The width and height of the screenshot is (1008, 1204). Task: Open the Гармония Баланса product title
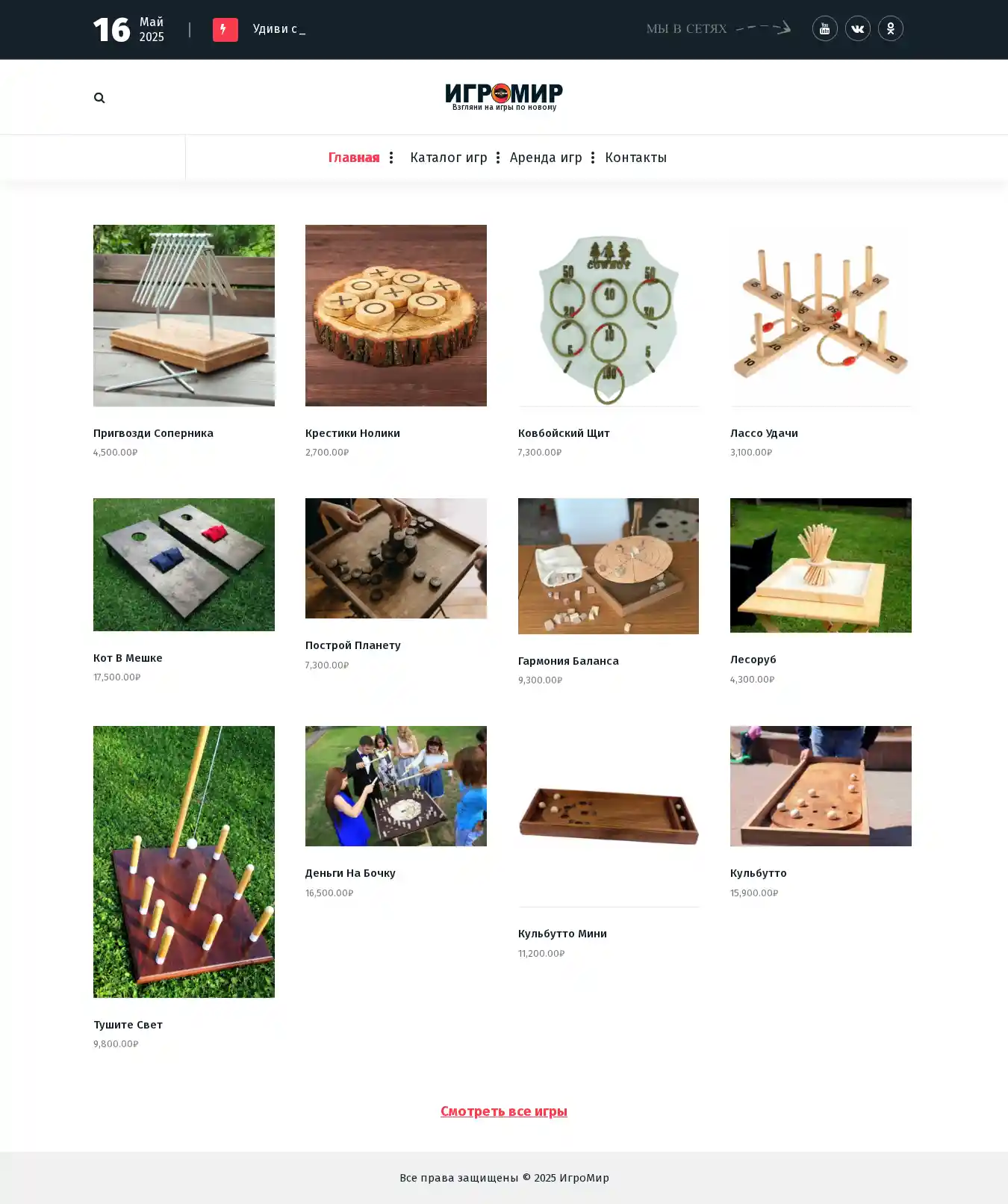568,661
